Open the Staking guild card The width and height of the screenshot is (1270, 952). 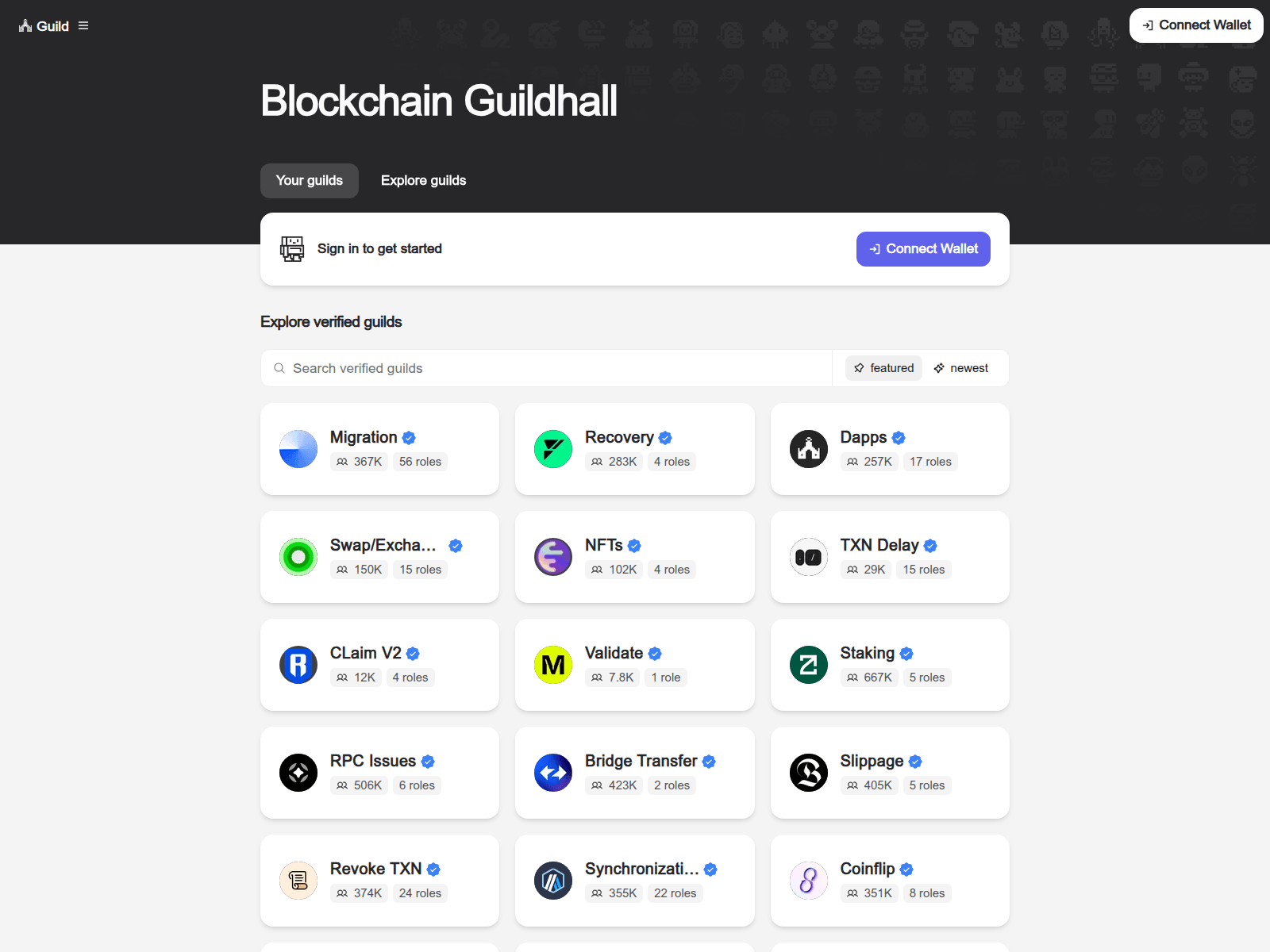890,665
